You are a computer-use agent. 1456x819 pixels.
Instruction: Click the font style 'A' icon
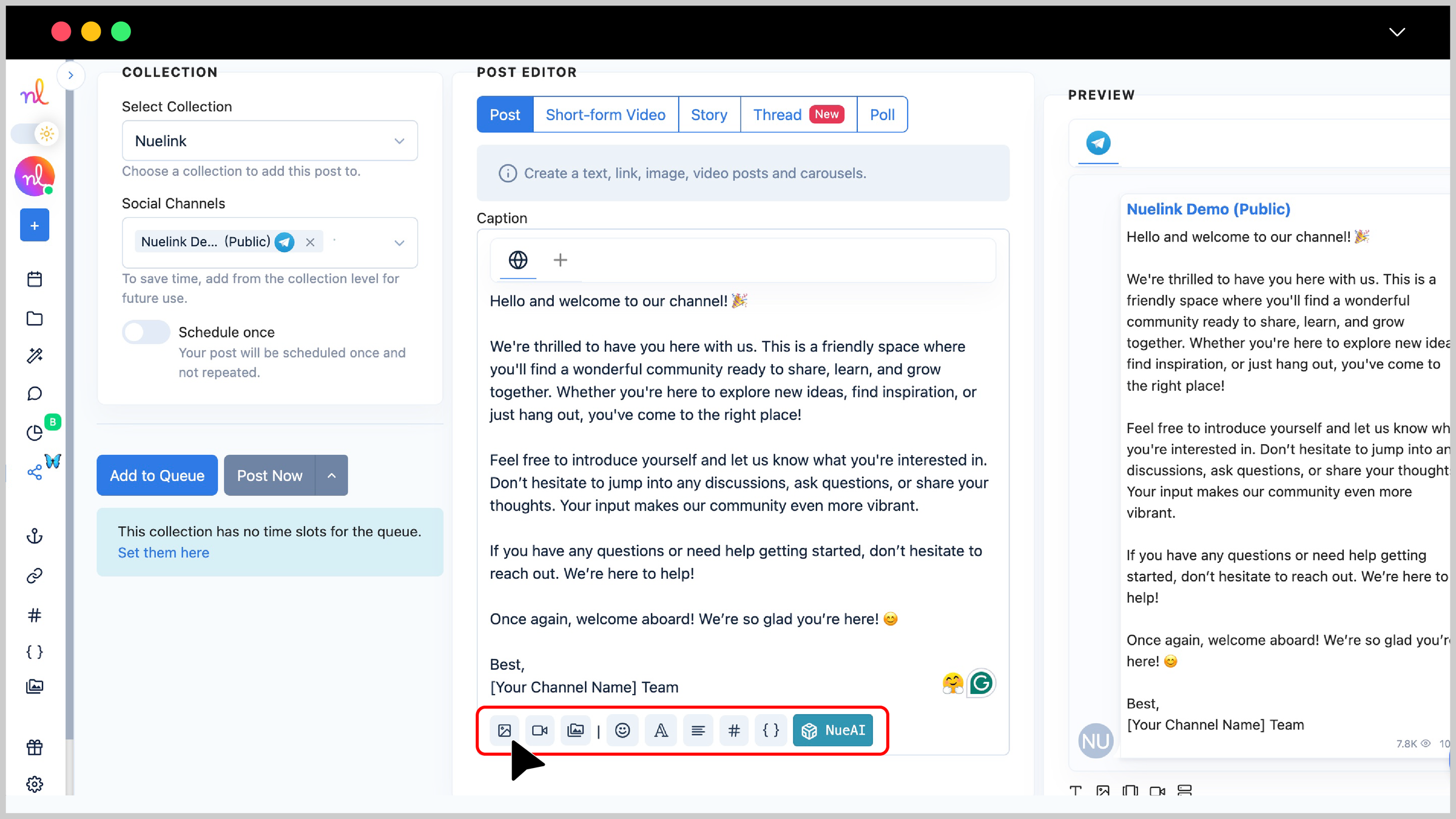661,730
